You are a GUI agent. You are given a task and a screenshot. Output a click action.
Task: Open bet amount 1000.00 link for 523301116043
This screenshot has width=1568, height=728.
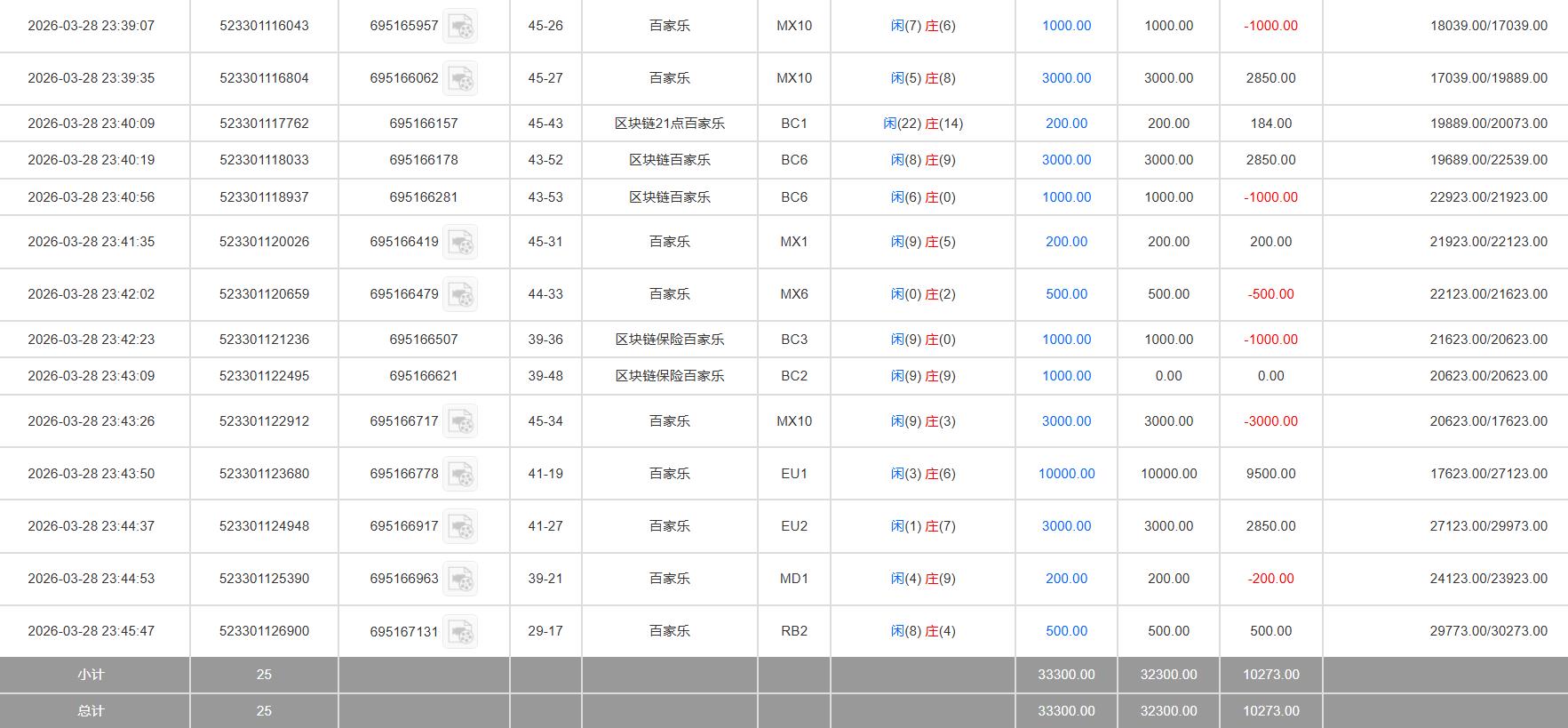coord(1066,26)
